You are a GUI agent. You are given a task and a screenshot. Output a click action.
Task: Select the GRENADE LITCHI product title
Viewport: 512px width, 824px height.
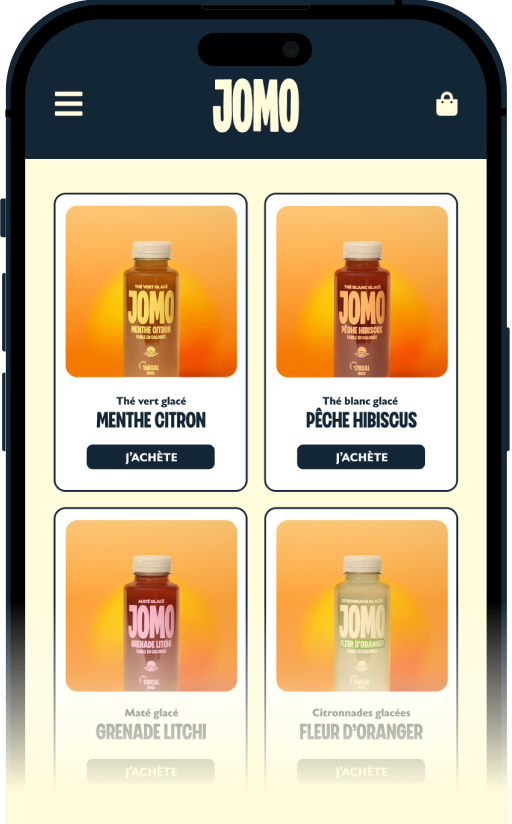coord(151,732)
